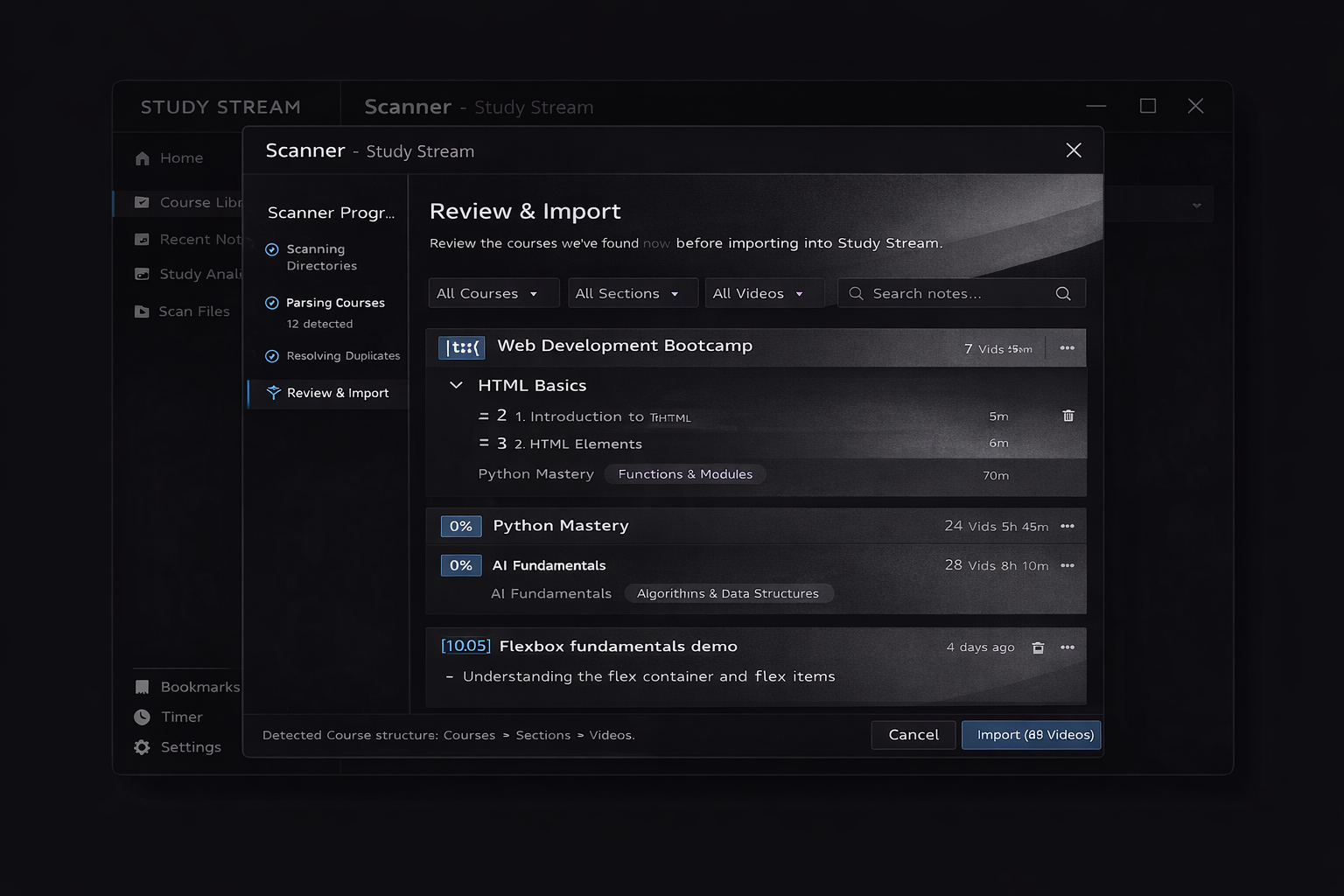The height and width of the screenshot is (896, 1344).
Task: Select Review & Import step
Action: (x=328, y=394)
